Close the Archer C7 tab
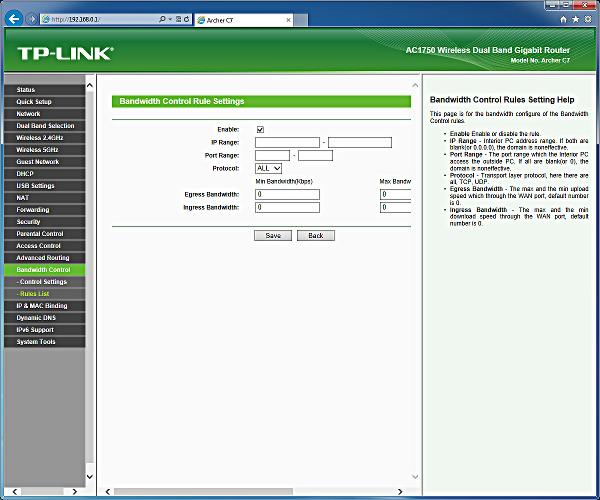Image resolution: width=600 pixels, height=500 pixels. point(289,20)
